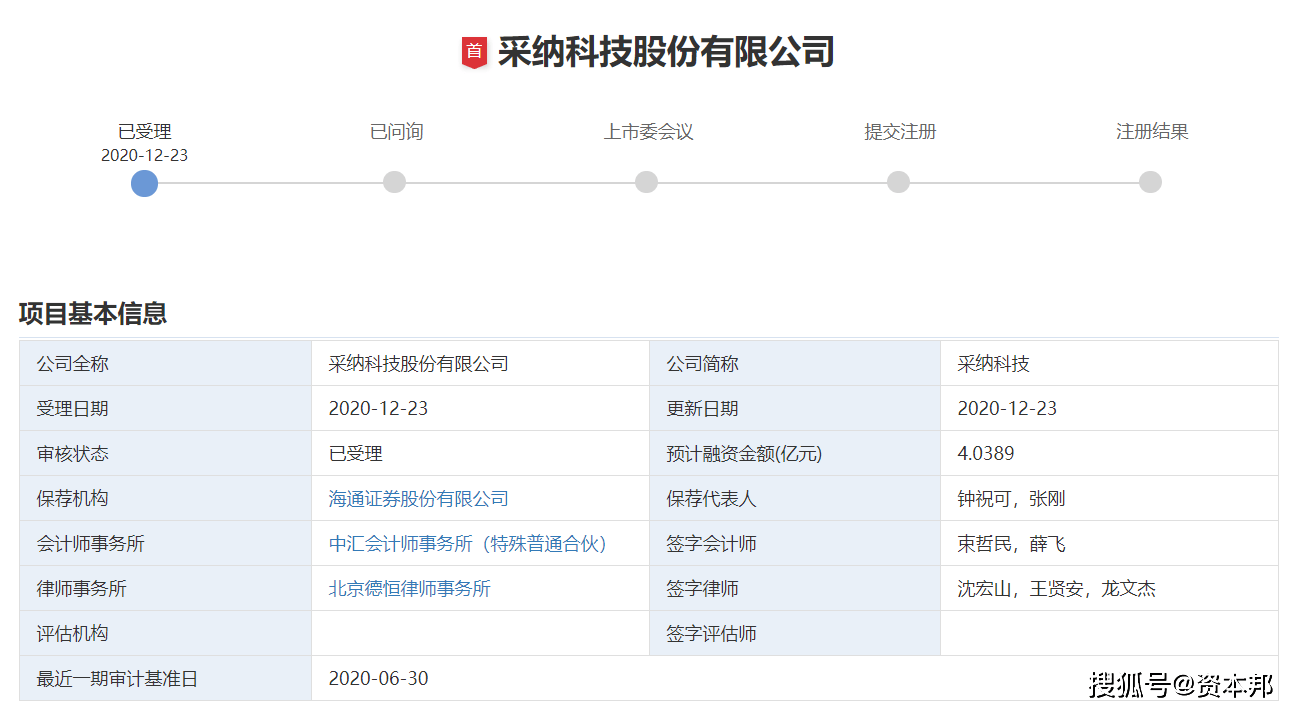Click the 提交注册 stage label

click(900, 132)
